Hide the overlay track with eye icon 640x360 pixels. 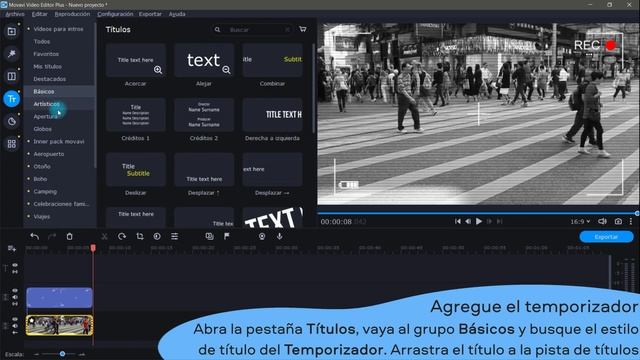click(15, 291)
